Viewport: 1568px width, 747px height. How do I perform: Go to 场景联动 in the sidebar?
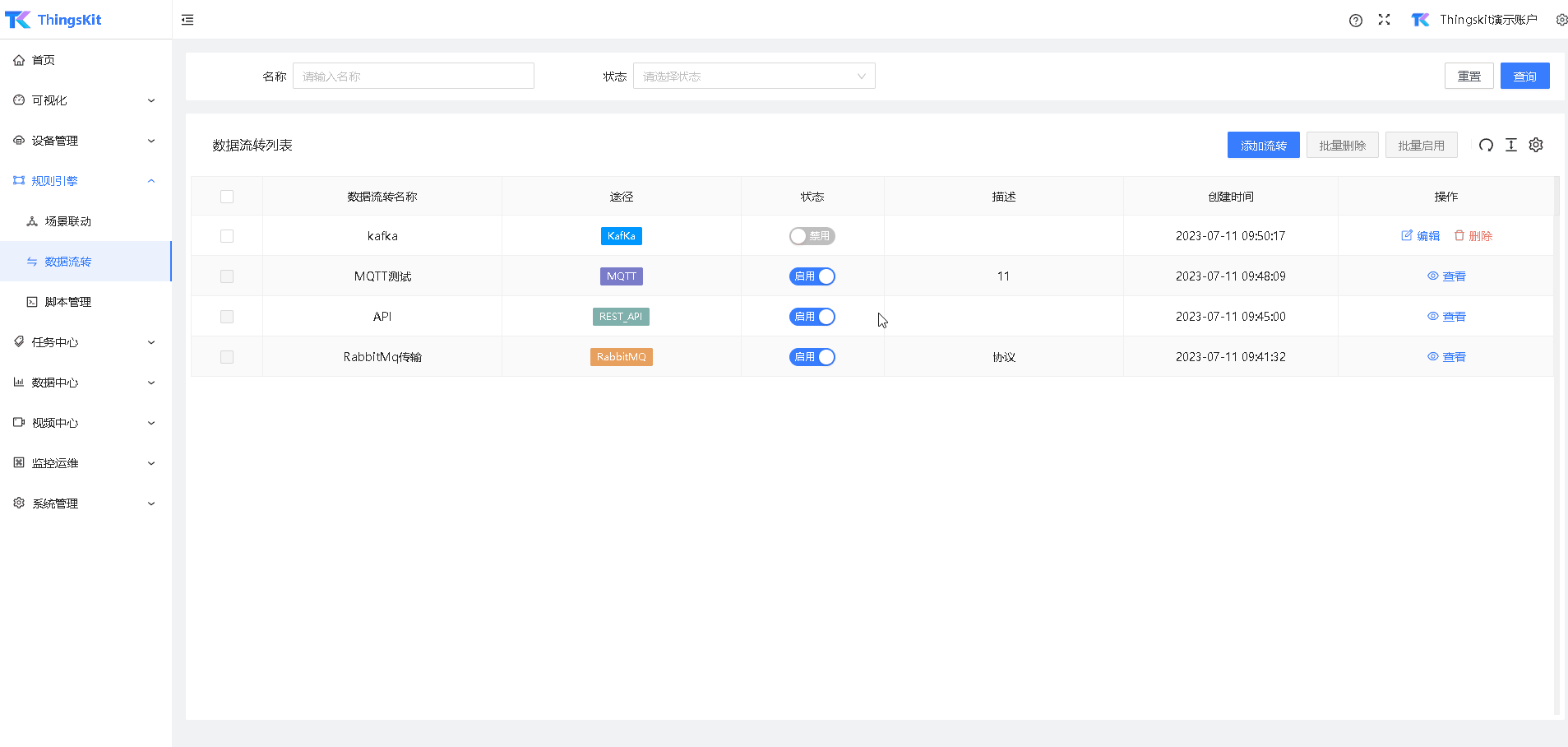(67, 221)
